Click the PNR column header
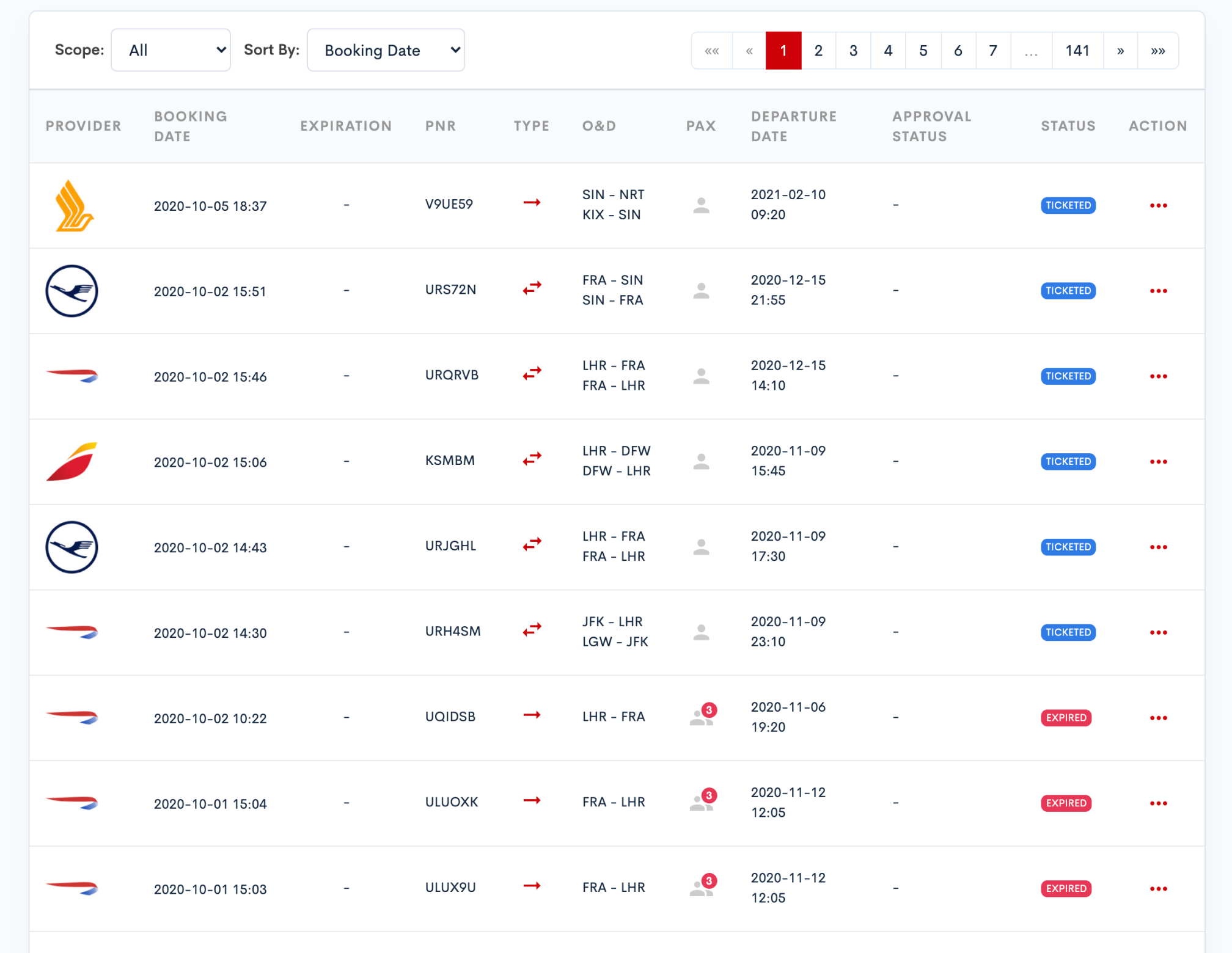Screen dimensions: 1232x953 coord(441,126)
